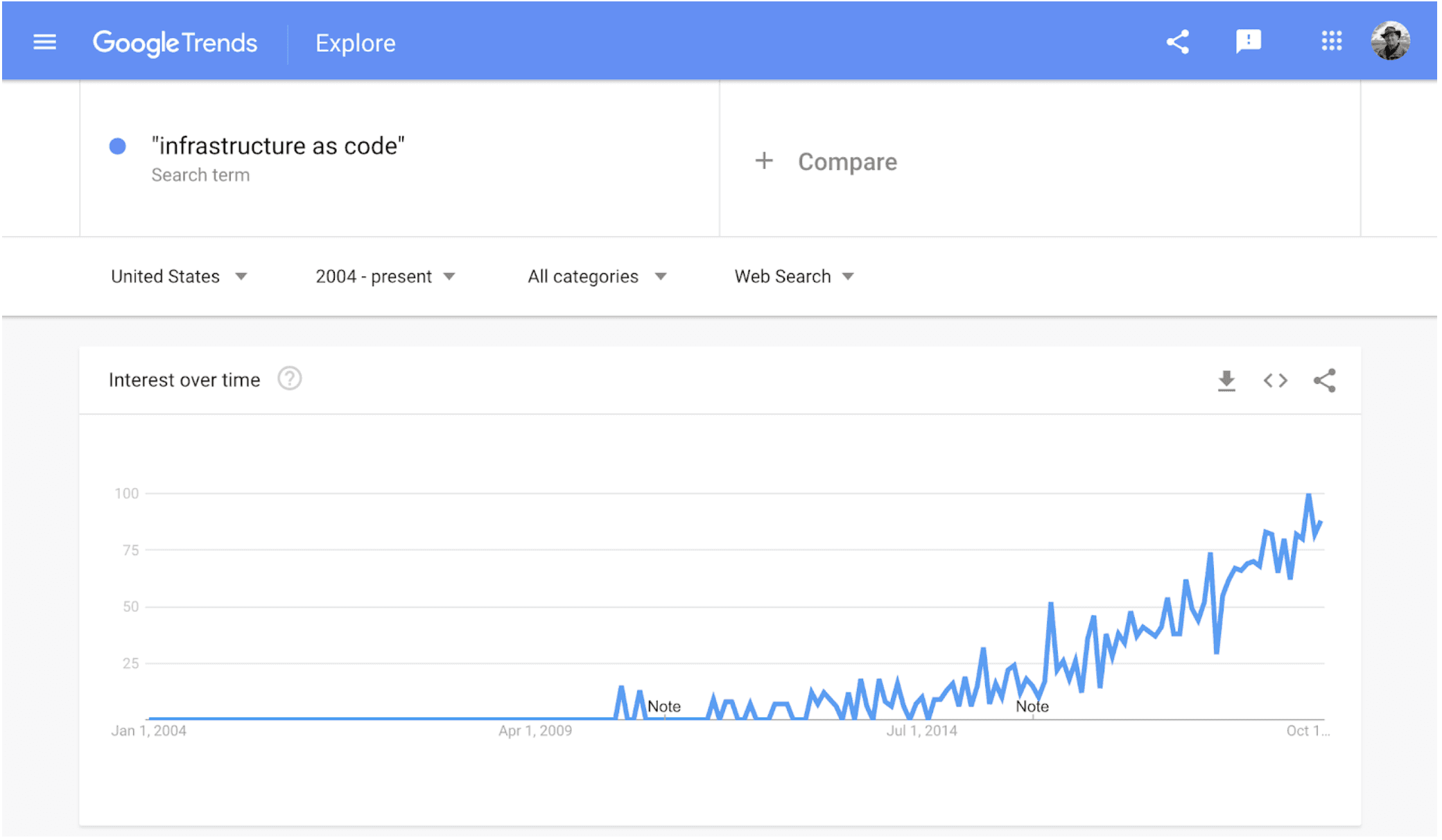Expand the All categories dropdown

coord(596,277)
